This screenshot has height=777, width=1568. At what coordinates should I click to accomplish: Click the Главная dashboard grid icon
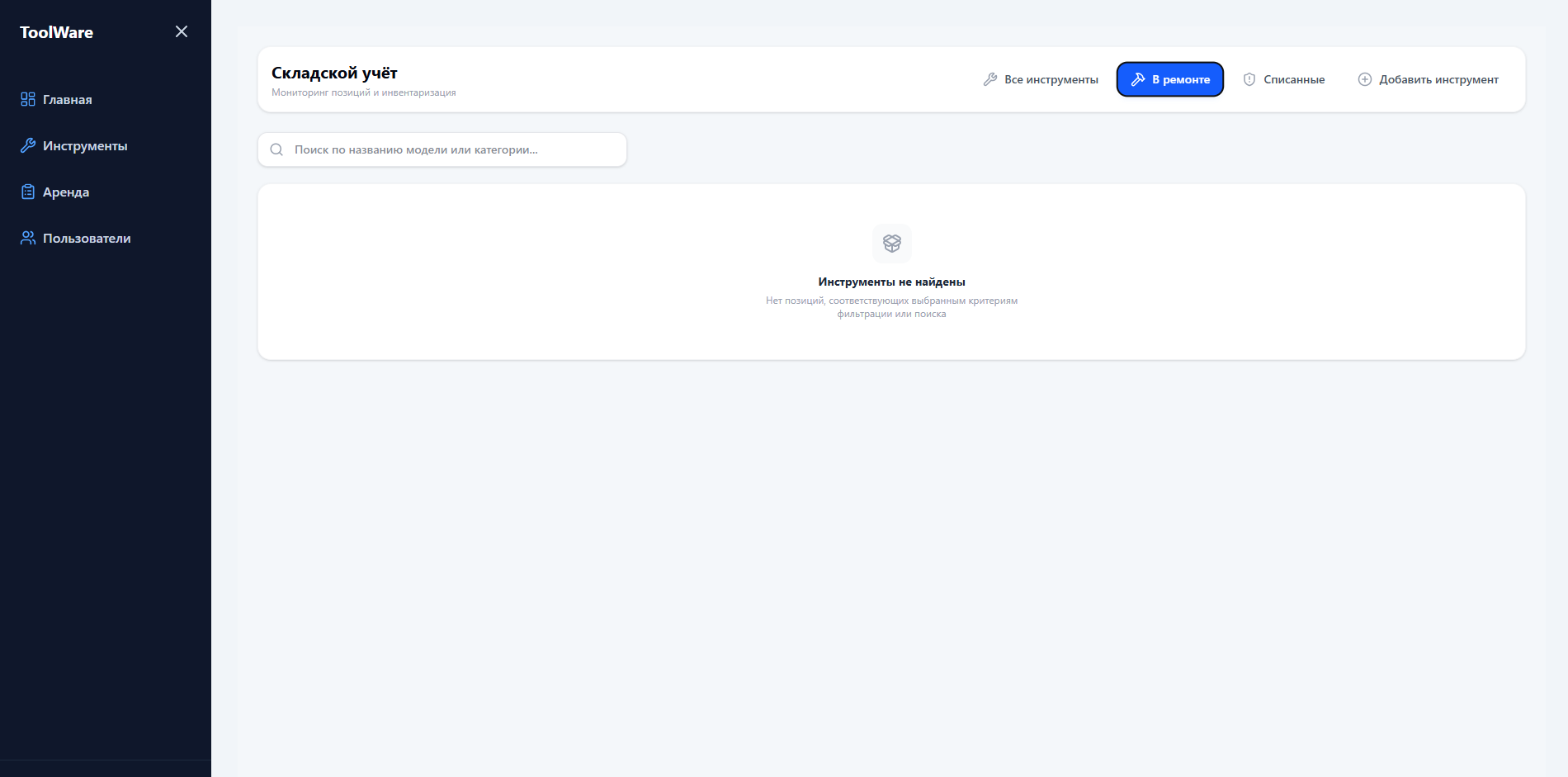click(28, 99)
